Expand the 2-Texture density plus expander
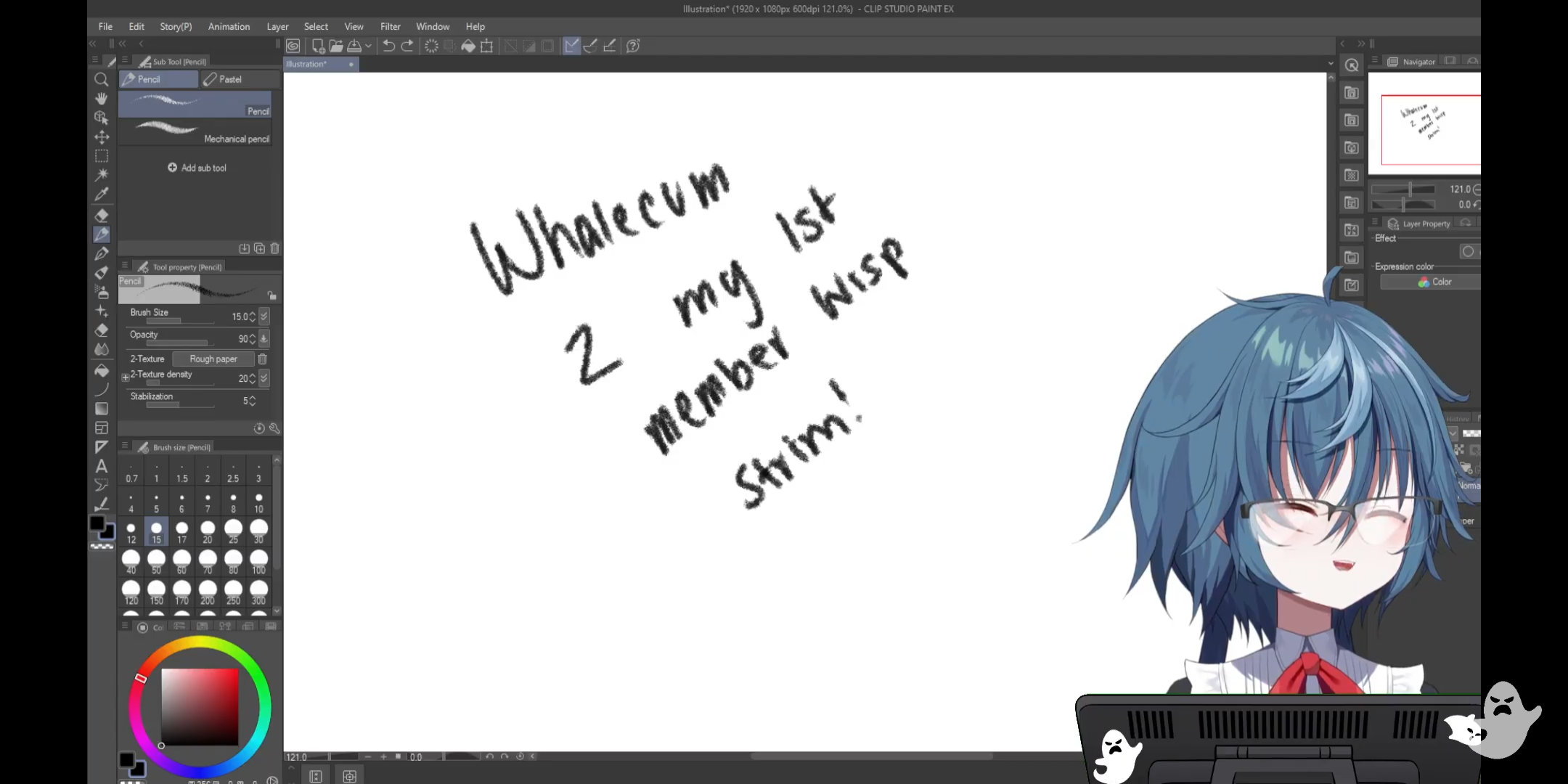 (x=125, y=377)
